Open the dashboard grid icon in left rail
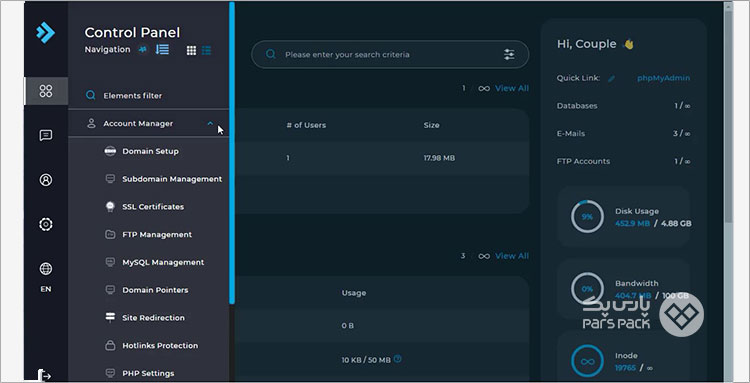750x383 pixels. tap(46, 91)
